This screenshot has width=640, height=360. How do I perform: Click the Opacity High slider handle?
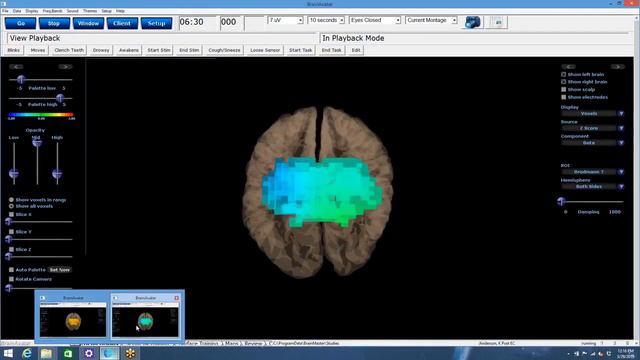pos(57,174)
